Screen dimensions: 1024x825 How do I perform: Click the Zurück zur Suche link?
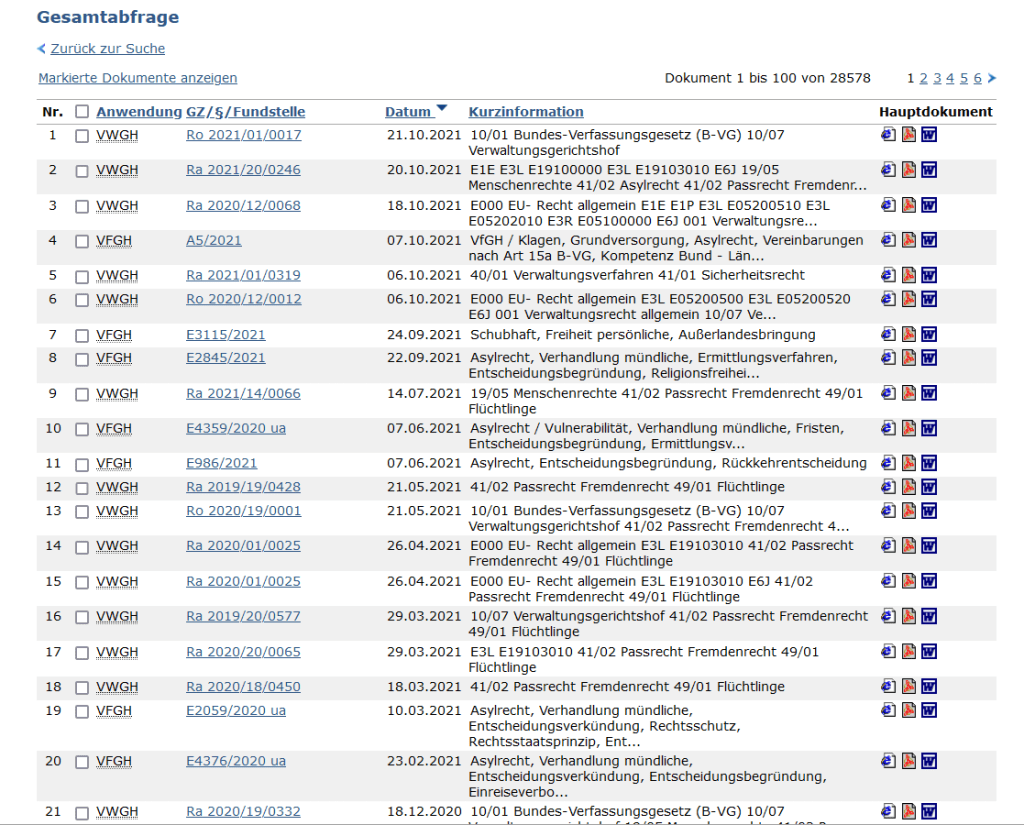107,49
